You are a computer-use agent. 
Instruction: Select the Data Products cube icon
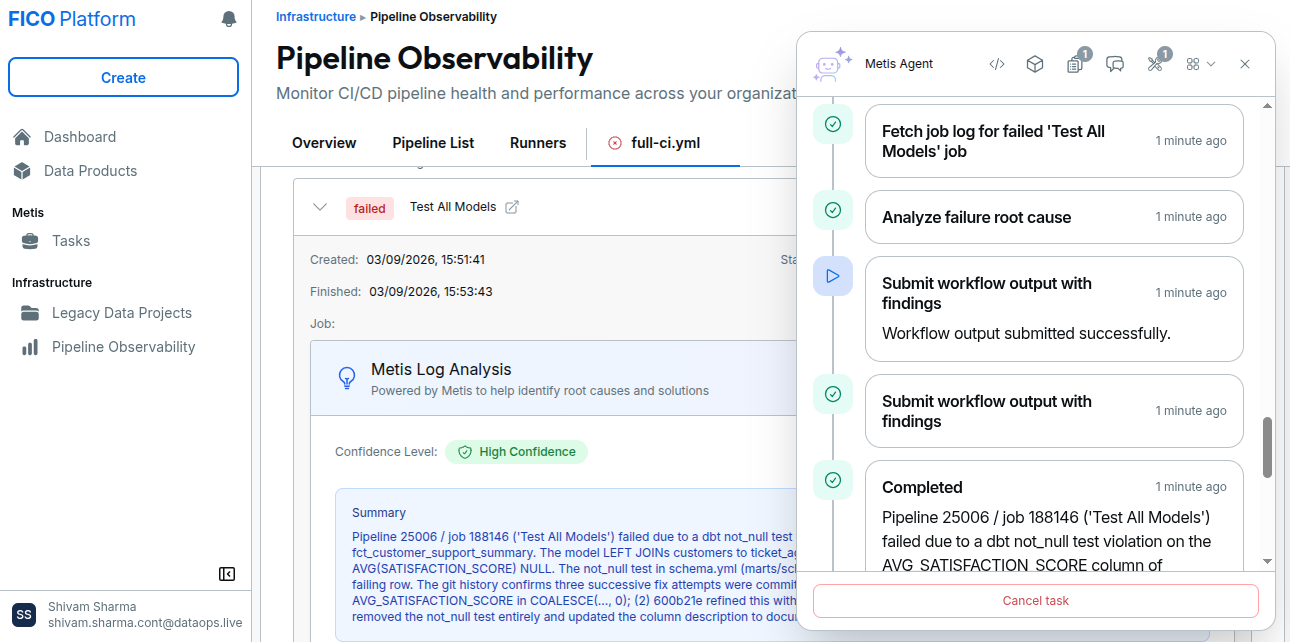[22, 171]
